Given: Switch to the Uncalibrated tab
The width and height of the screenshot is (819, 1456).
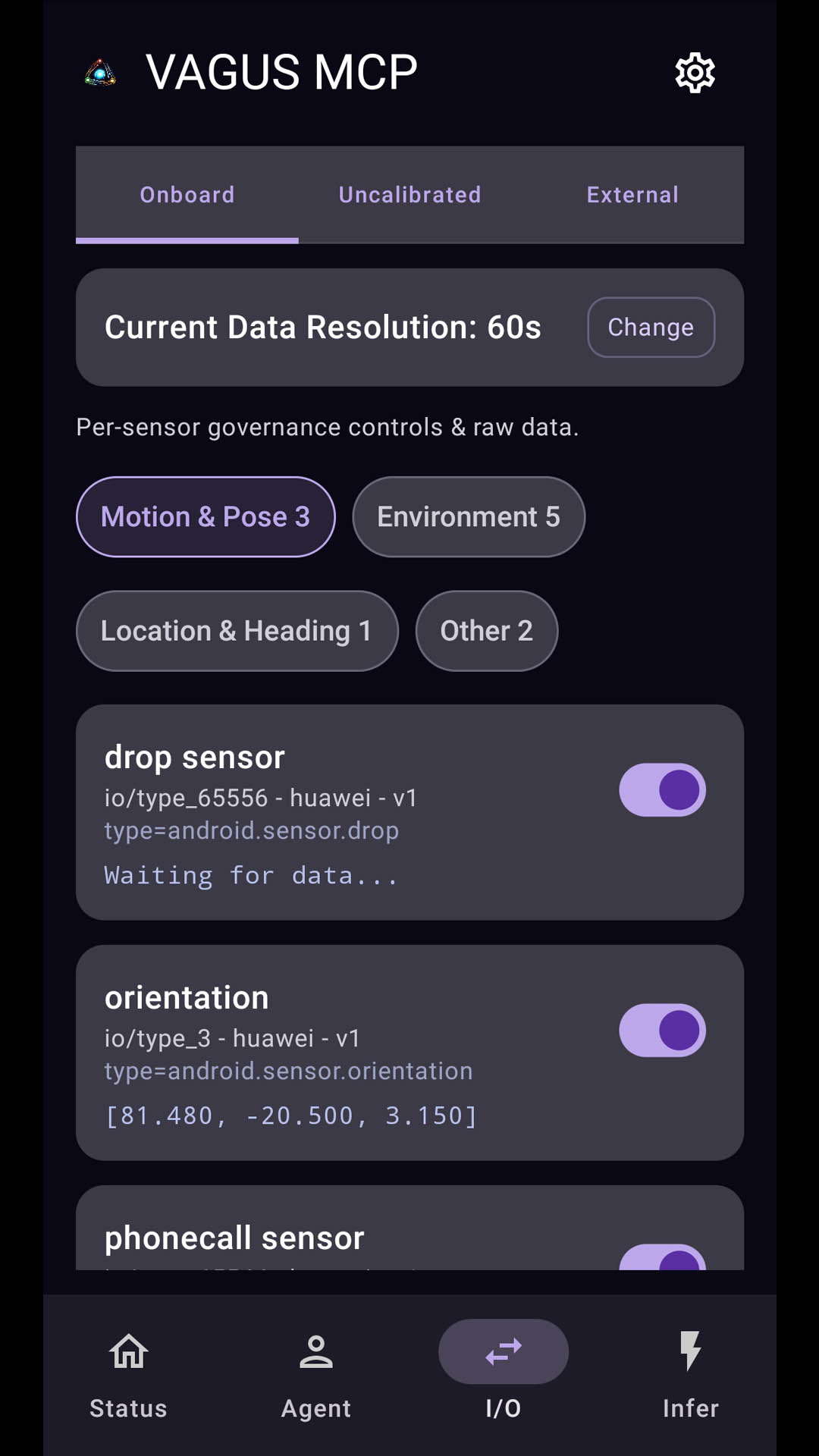Looking at the screenshot, I should [x=409, y=195].
